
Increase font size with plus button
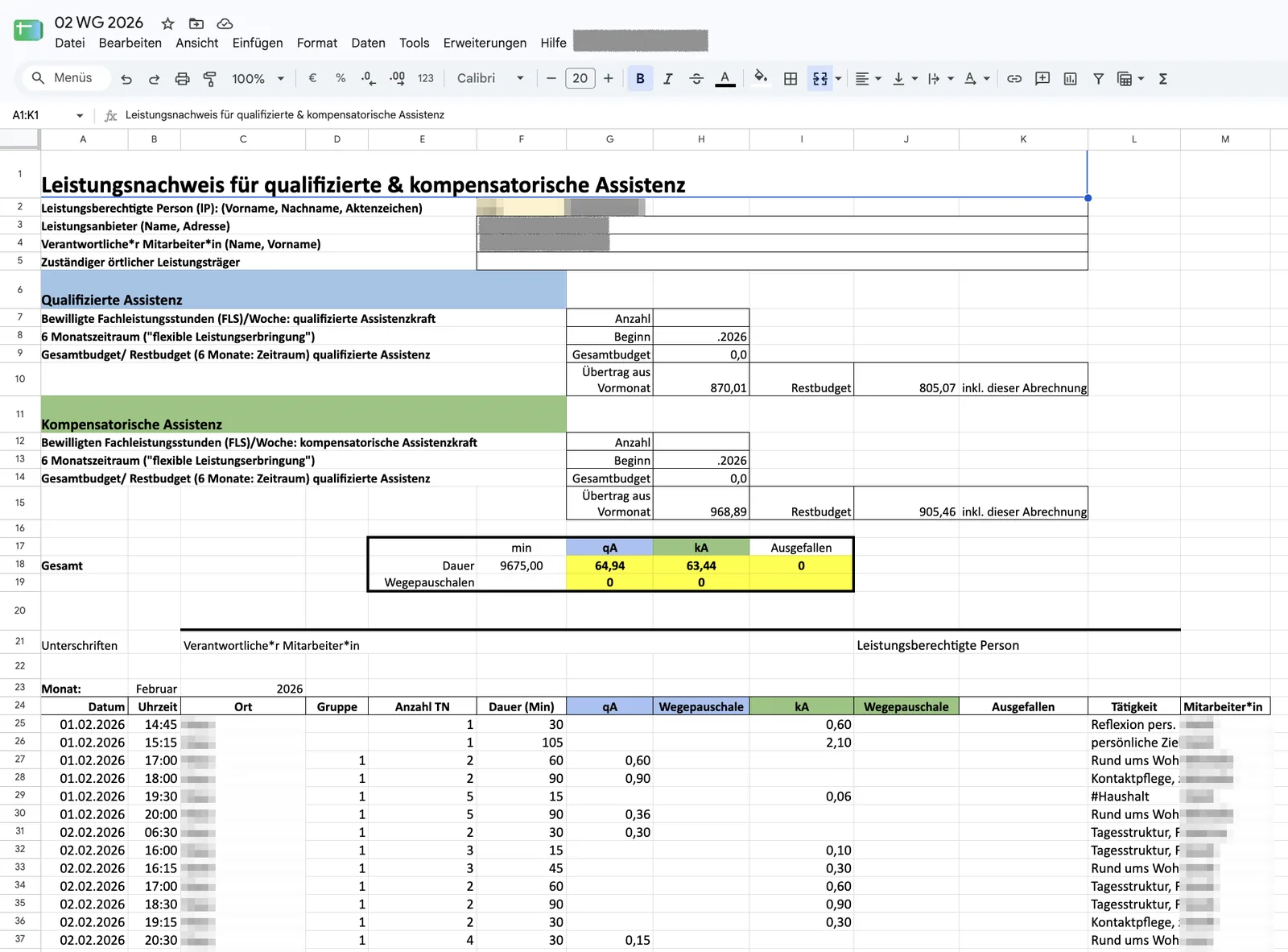pos(609,78)
